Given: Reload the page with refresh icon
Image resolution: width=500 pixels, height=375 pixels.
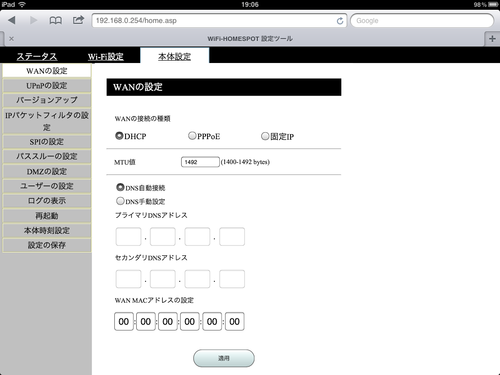Looking at the screenshot, I should click(340, 21).
